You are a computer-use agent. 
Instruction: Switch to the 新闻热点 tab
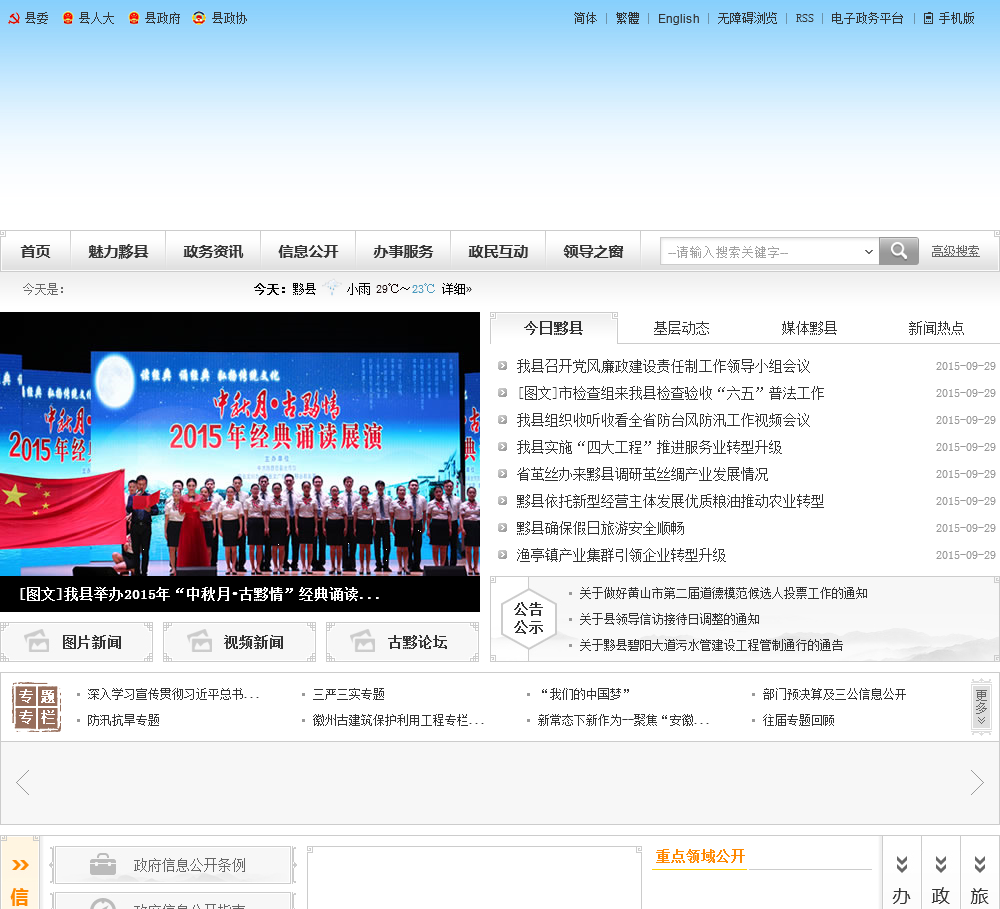pos(936,328)
